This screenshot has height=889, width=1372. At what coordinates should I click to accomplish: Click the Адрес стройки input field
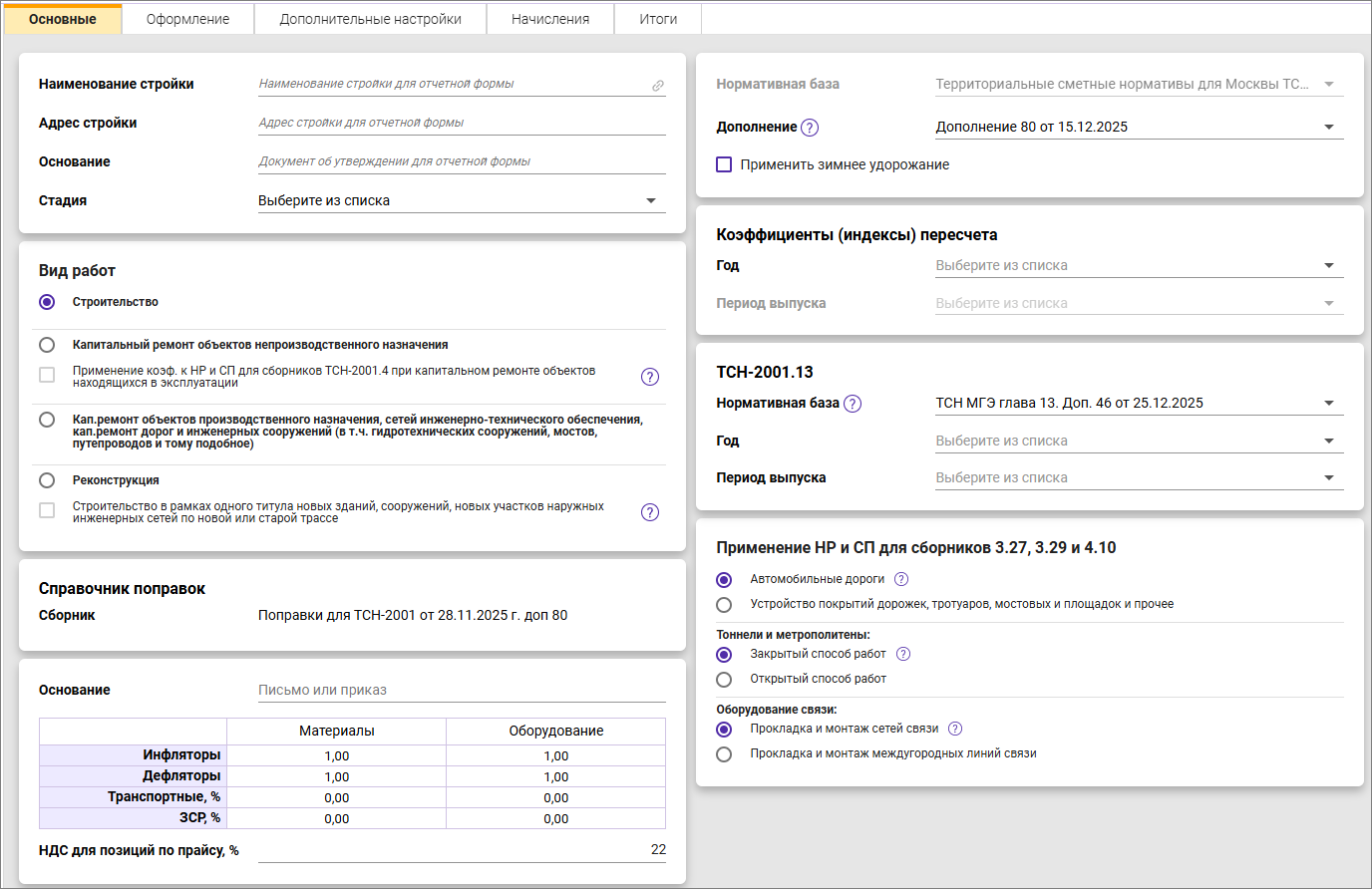(461, 123)
